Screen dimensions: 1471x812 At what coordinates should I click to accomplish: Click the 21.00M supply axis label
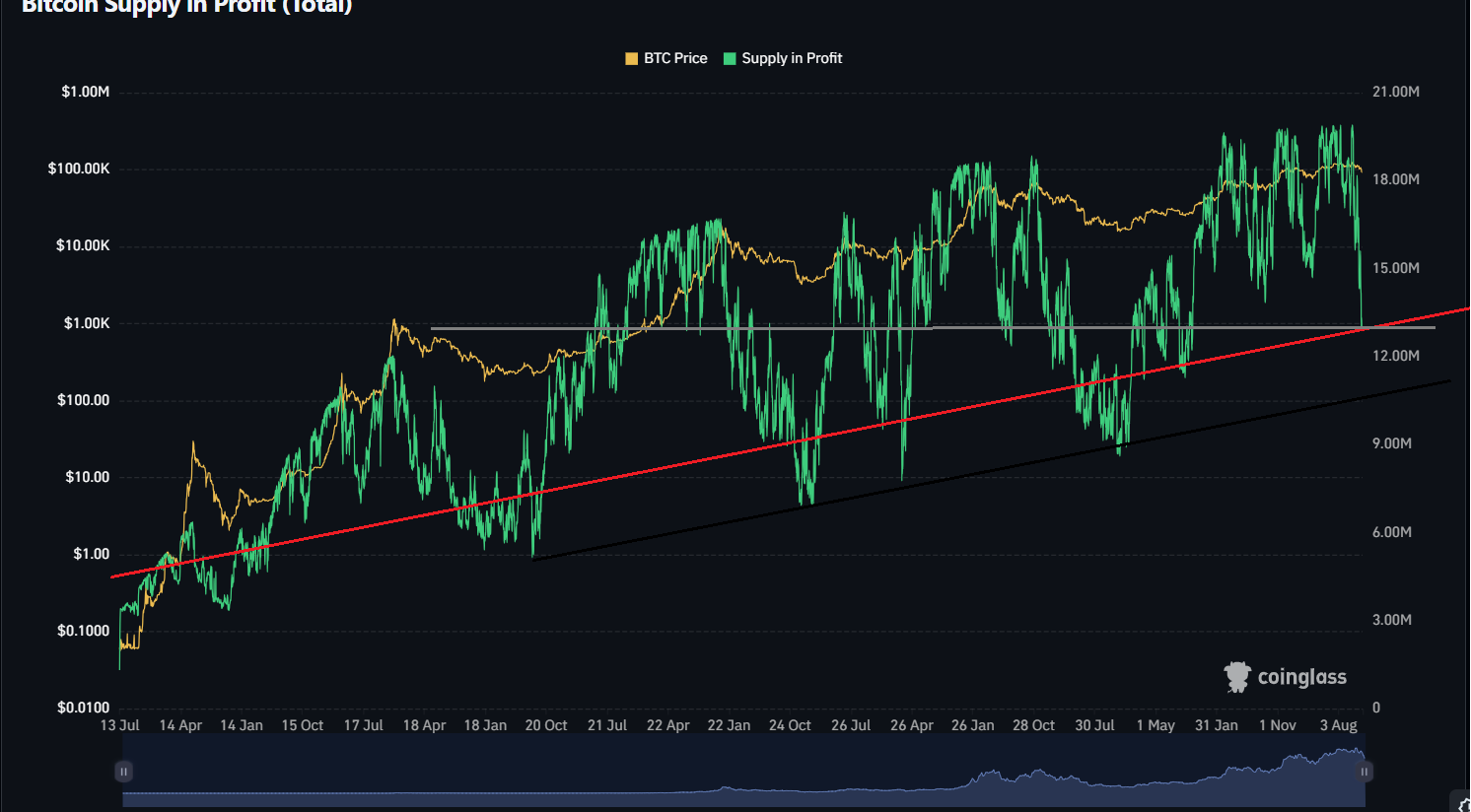[x=1395, y=92]
